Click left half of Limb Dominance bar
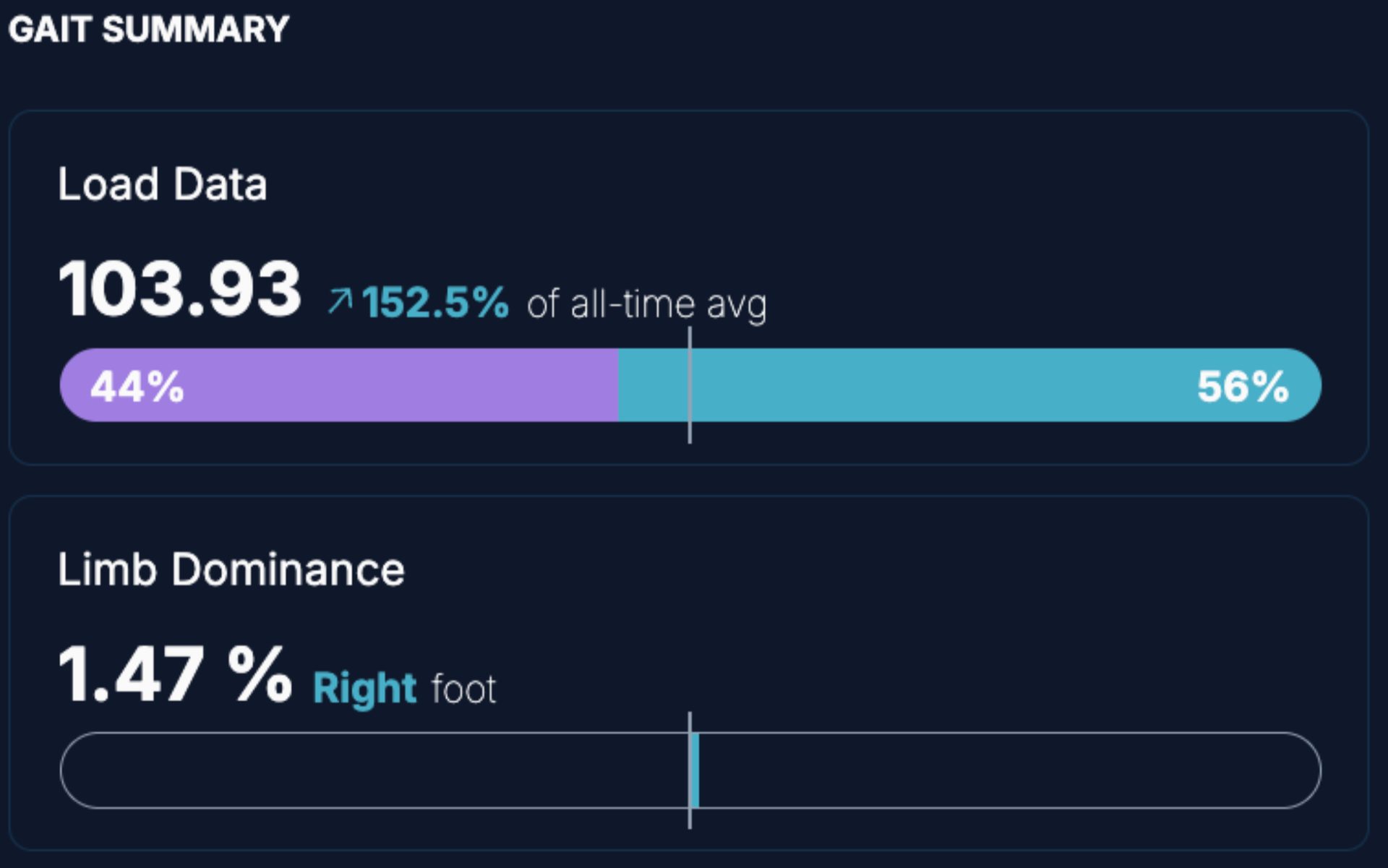 click(374, 770)
